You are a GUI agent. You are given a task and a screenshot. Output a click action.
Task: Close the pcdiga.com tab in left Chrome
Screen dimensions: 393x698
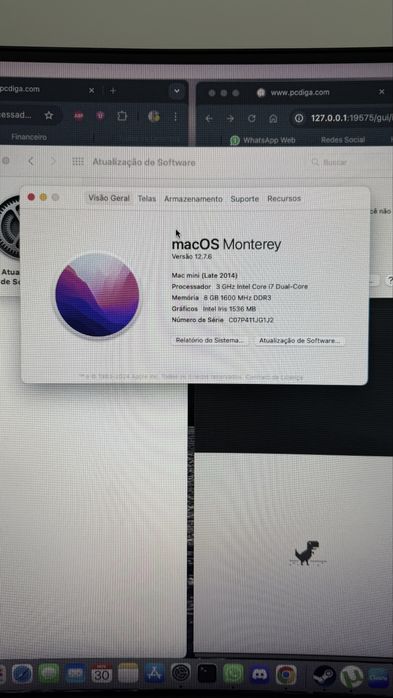92,90
